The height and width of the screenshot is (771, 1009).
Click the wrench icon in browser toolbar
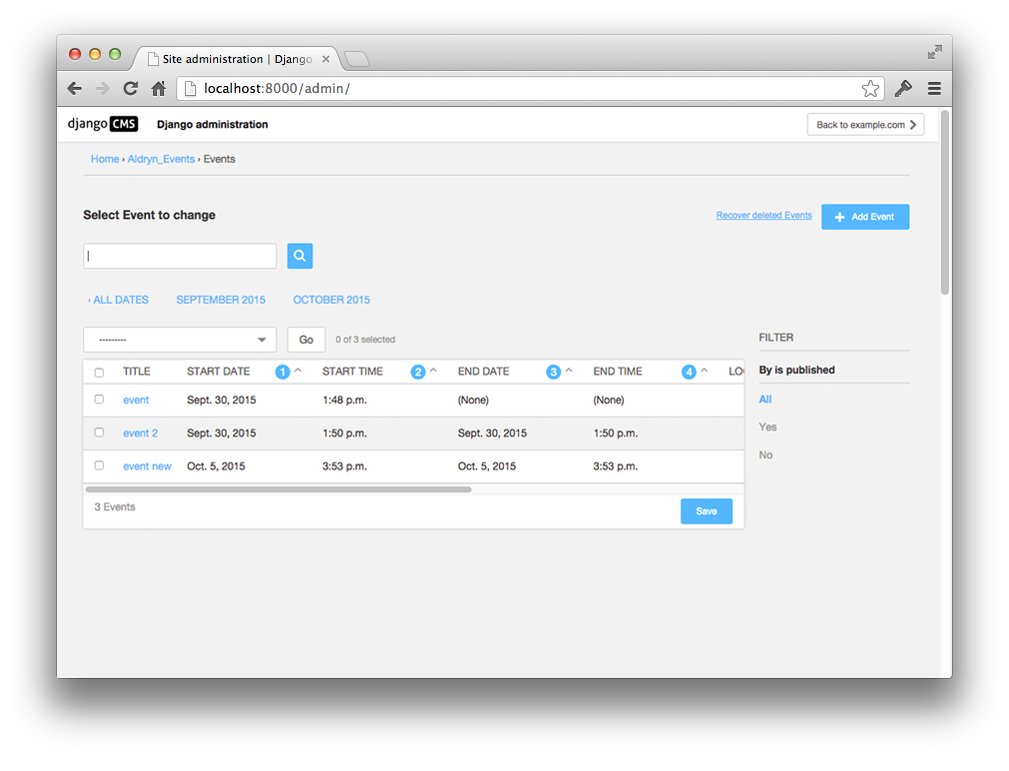point(903,89)
